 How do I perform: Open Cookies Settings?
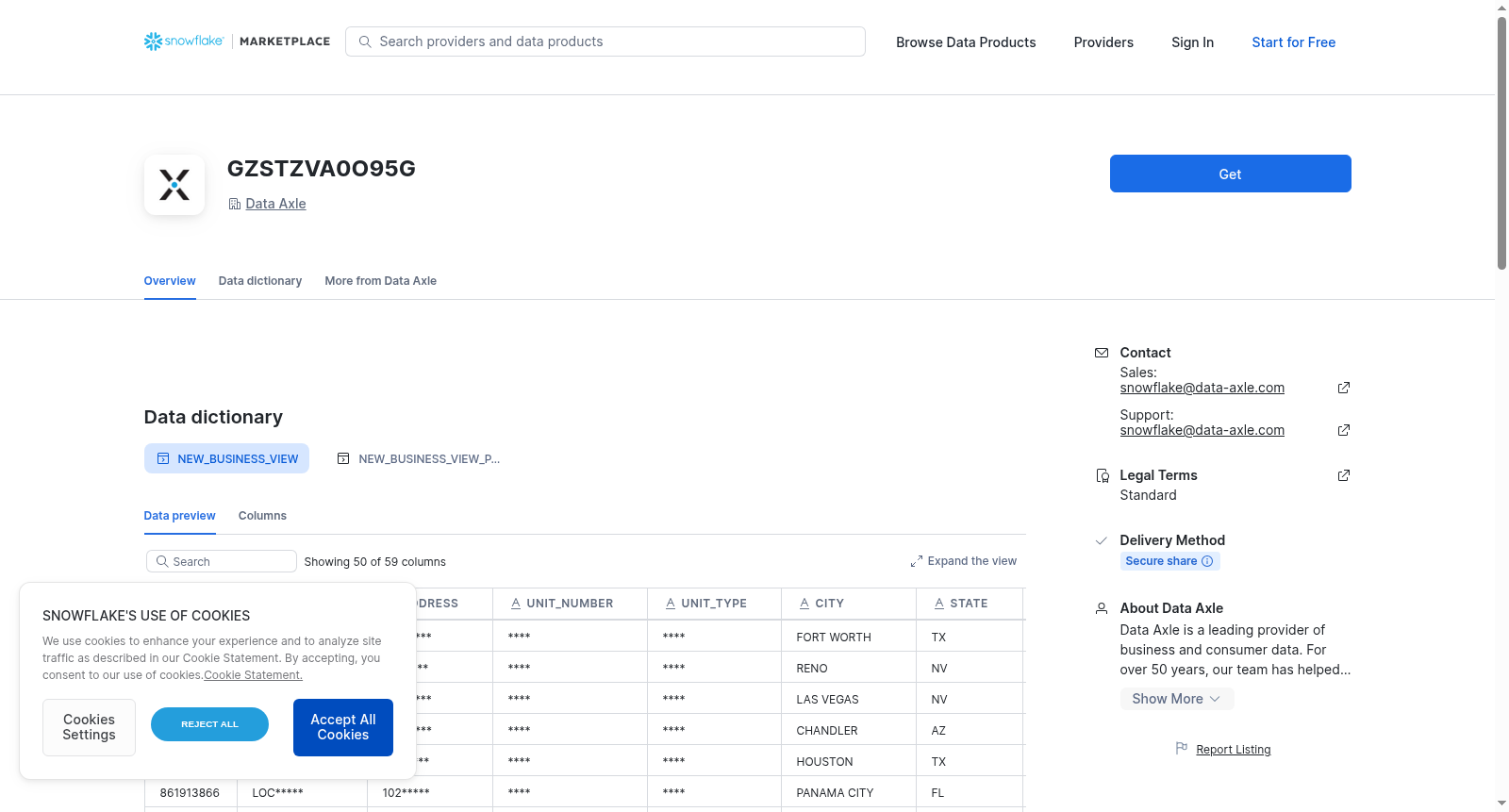pos(89,727)
